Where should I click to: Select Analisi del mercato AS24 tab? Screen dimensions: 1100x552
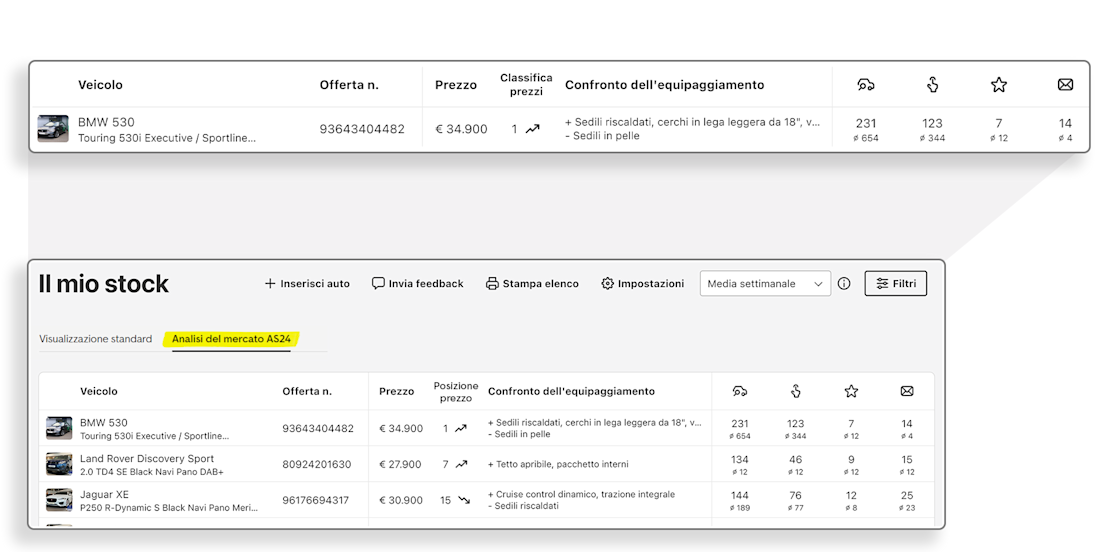coord(232,339)
